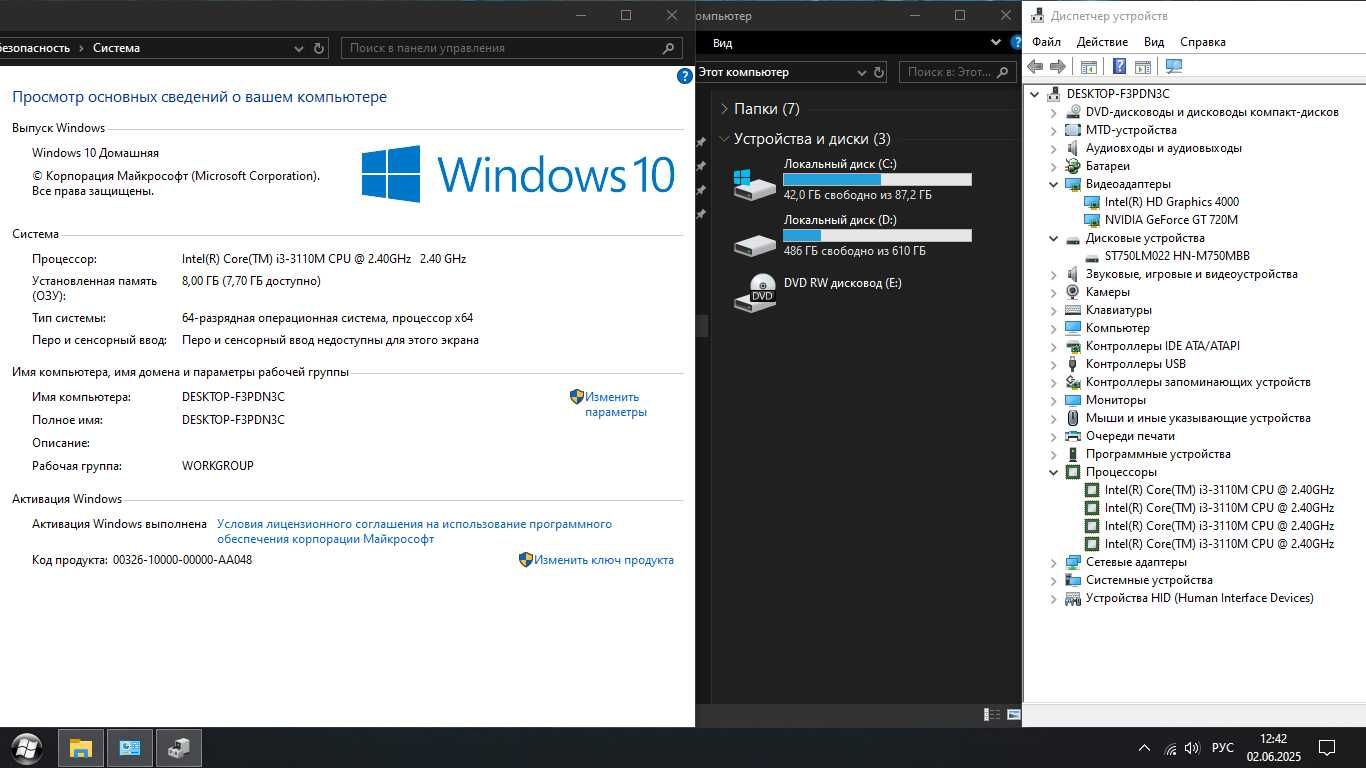Select NVIDIA GeForce GT 720M adapter
1366x768 pixels.
(x=1171, y=220)
